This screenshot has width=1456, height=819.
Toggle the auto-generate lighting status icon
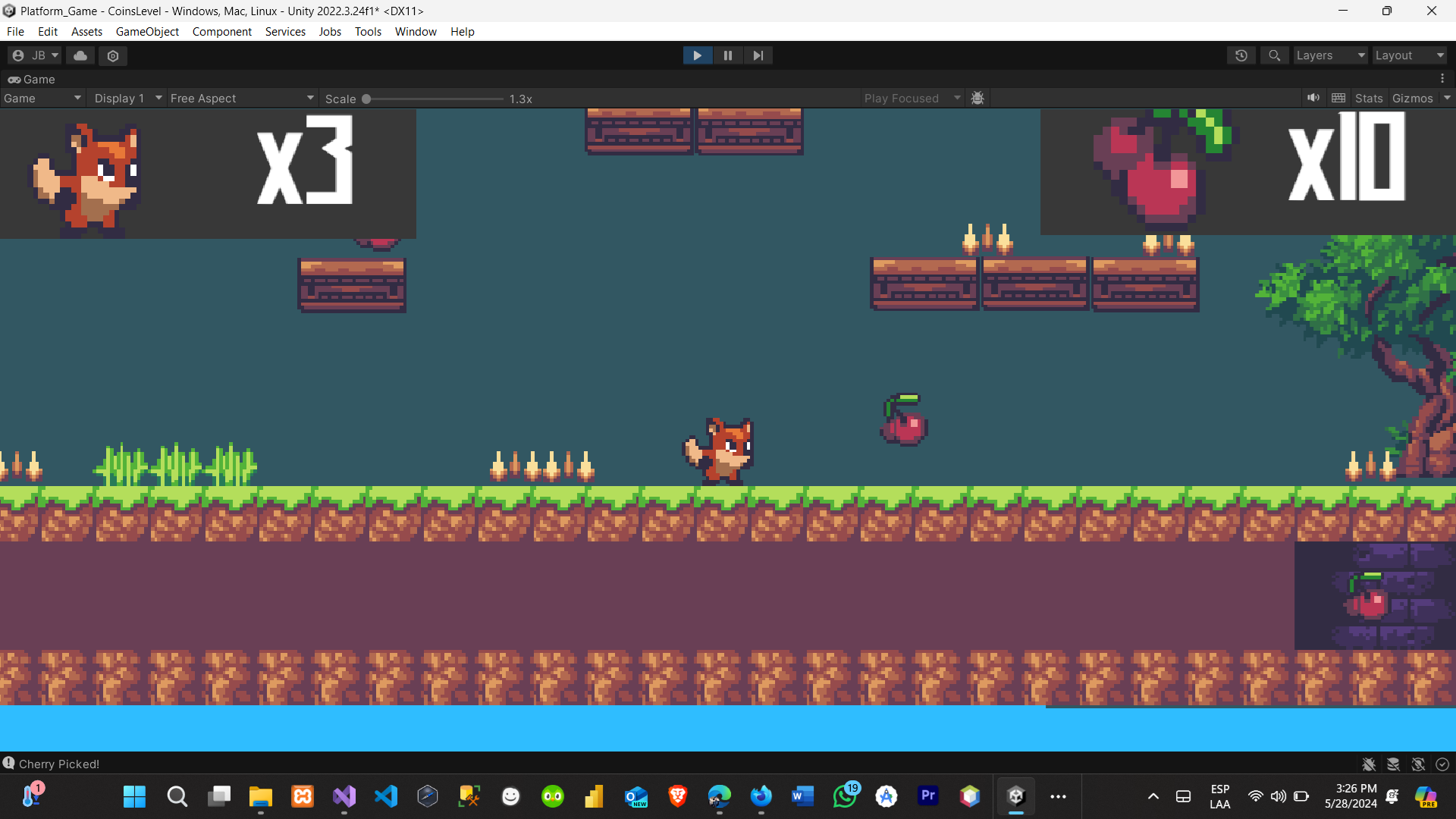pos(1418,764)
